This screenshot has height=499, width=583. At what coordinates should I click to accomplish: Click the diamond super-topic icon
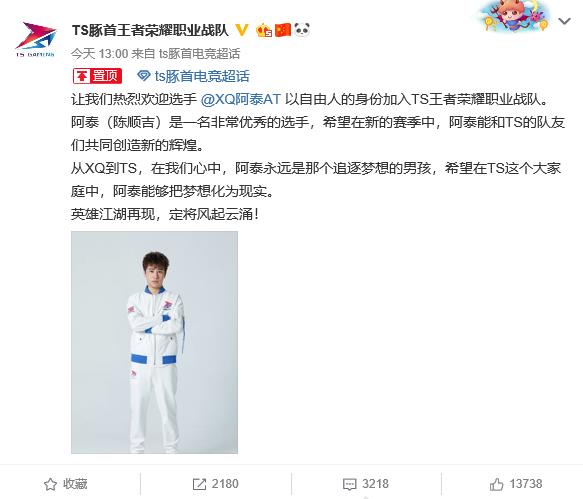click(x=144, y=76)
